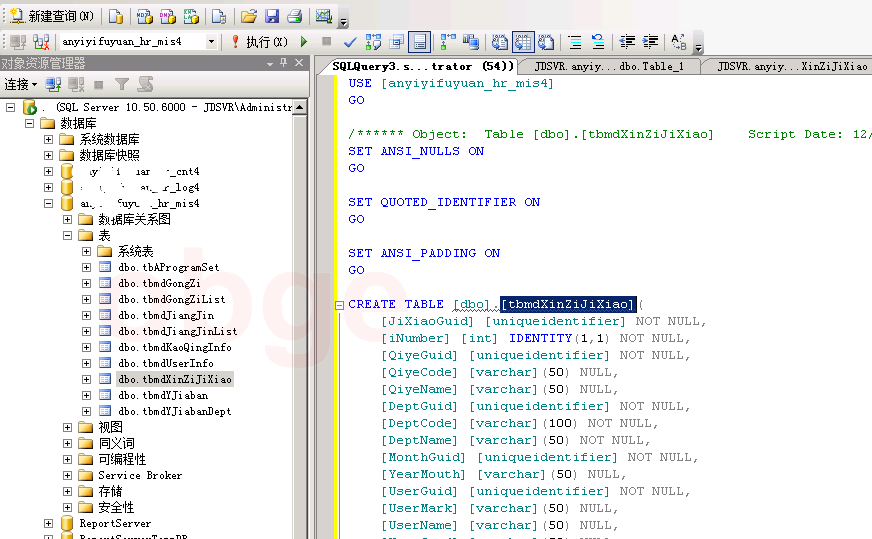Select dbo.tbmdKaoQingInfo table
872x539 pixels.
pos(175,348)
